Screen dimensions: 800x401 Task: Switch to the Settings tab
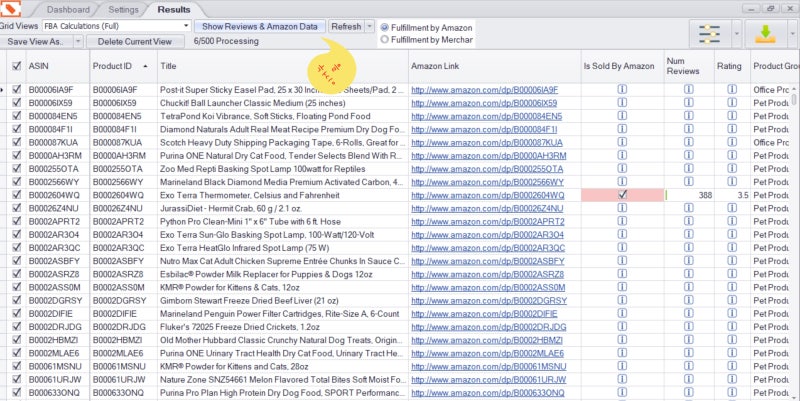[x=123, y=10]
